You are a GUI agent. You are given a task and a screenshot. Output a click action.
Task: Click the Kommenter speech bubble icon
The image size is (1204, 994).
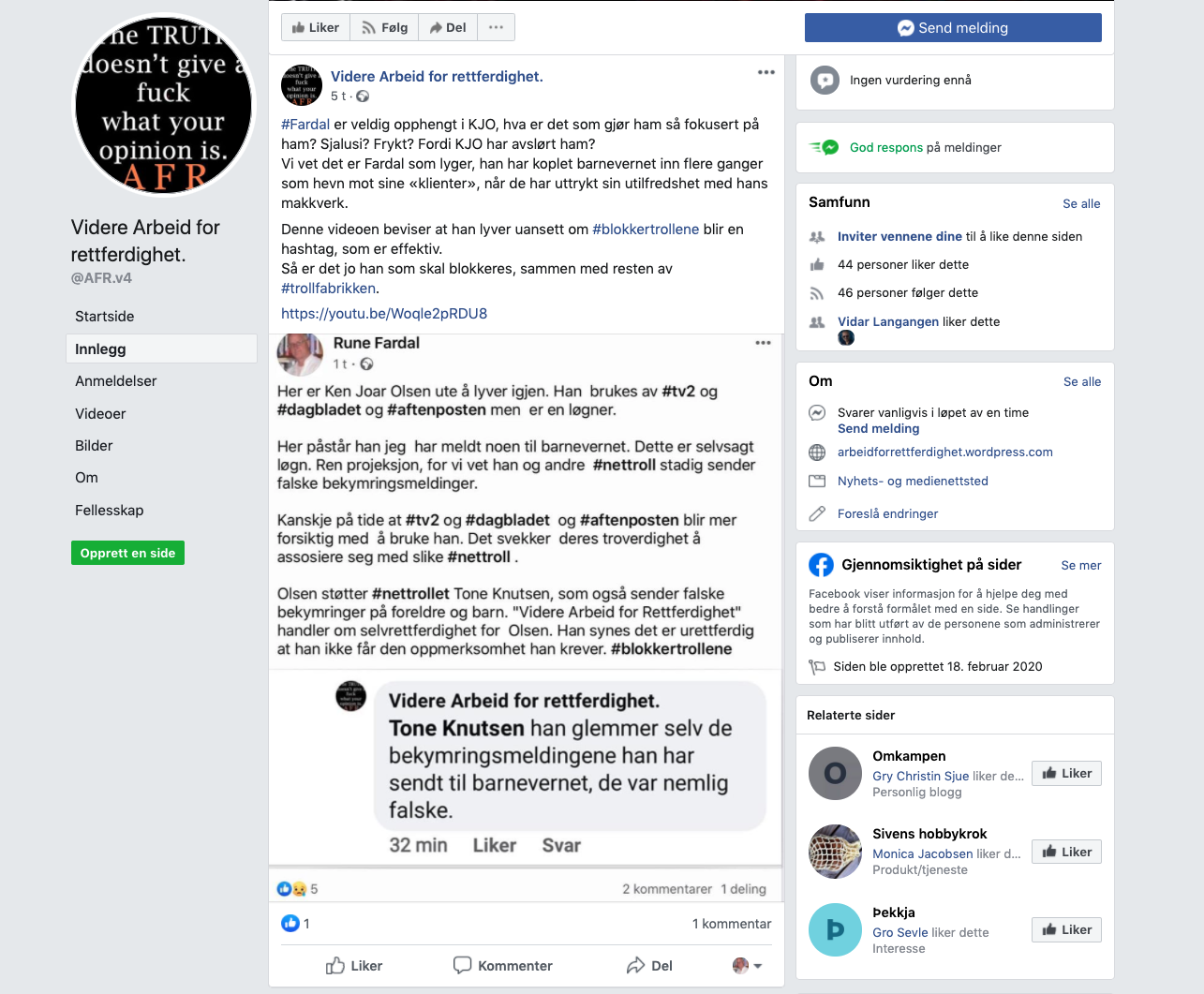pyautogui.click(x=462, y=965)
